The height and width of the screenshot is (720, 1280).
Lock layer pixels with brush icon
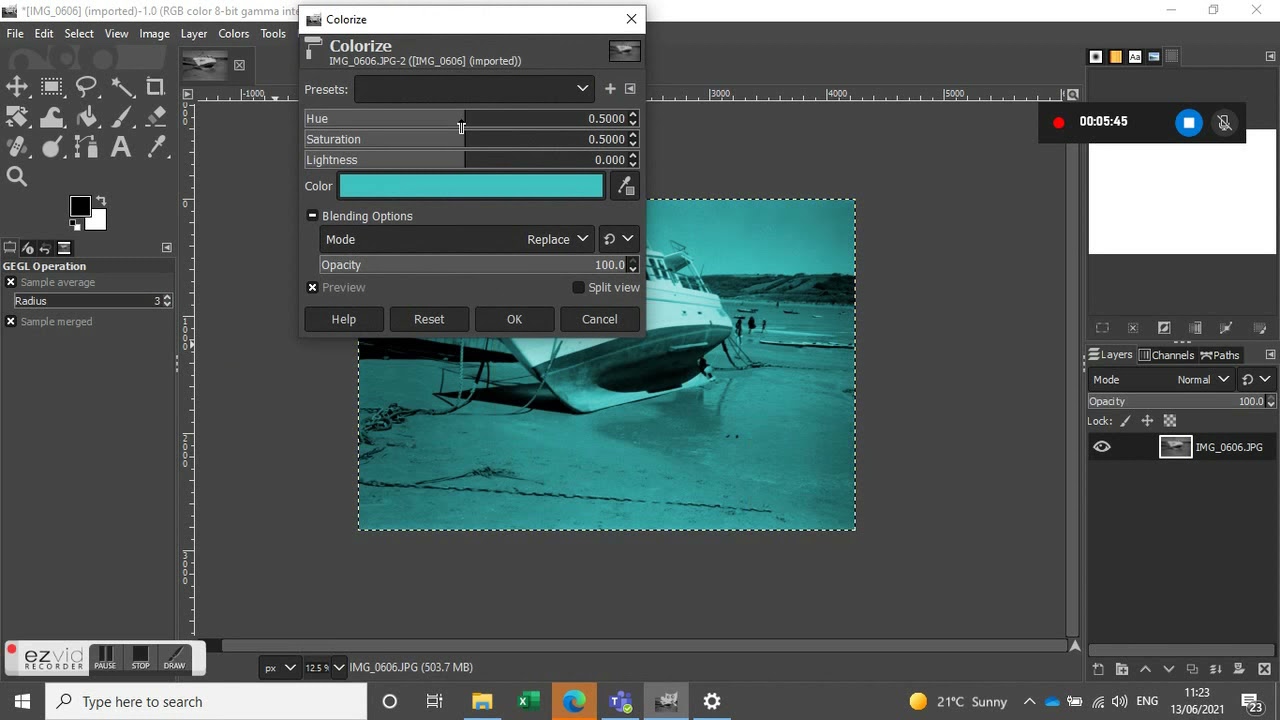pos(1125,421)
